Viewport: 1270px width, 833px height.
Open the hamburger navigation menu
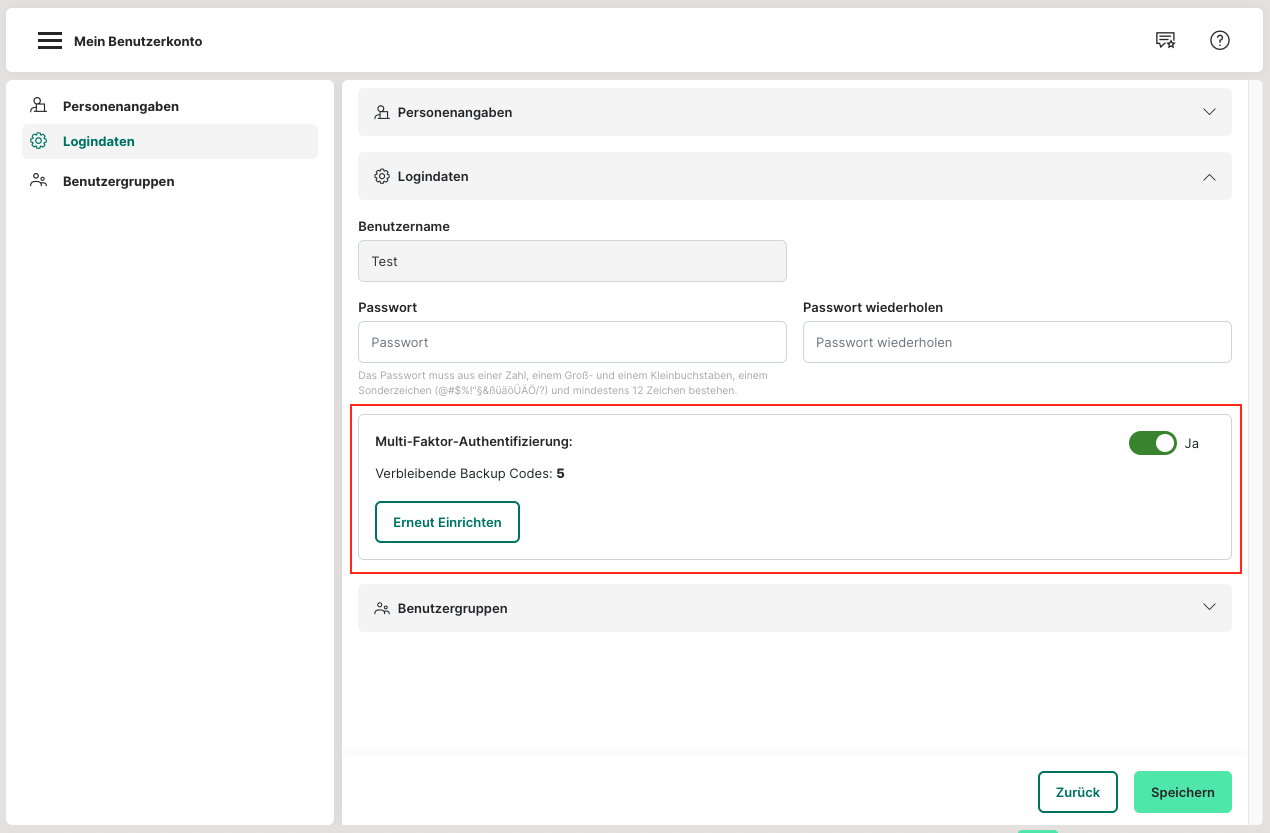[50, 41]
